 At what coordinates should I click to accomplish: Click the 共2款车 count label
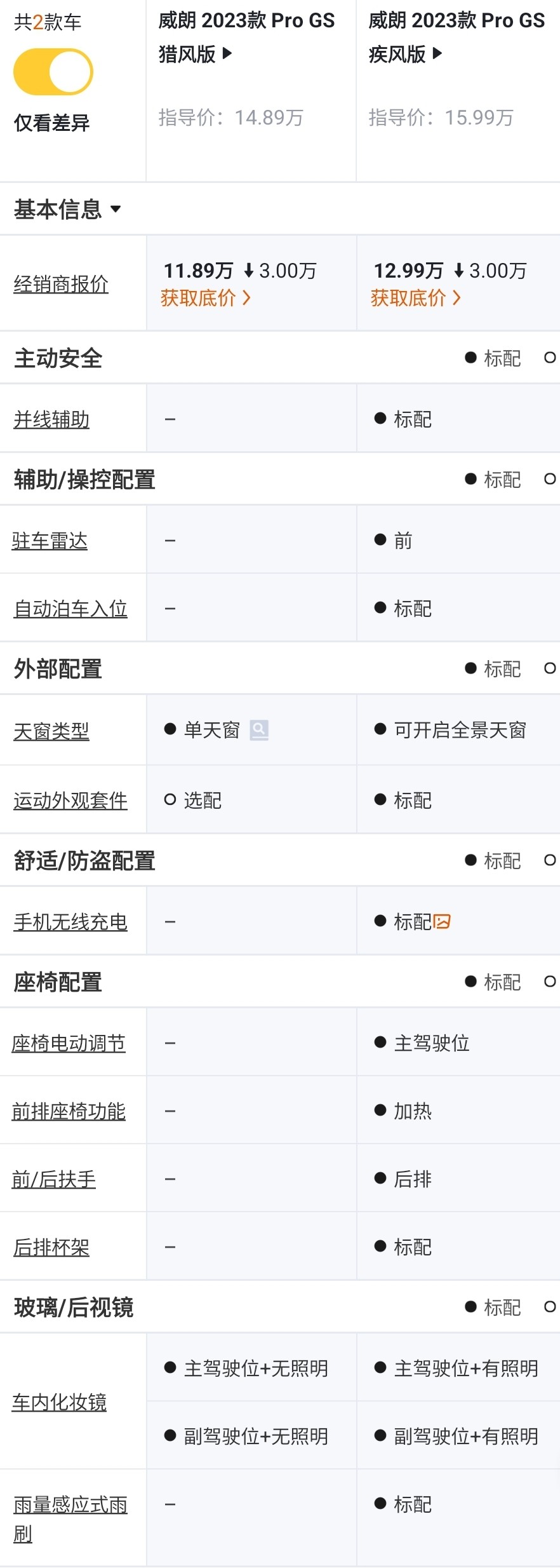(48, 23)
